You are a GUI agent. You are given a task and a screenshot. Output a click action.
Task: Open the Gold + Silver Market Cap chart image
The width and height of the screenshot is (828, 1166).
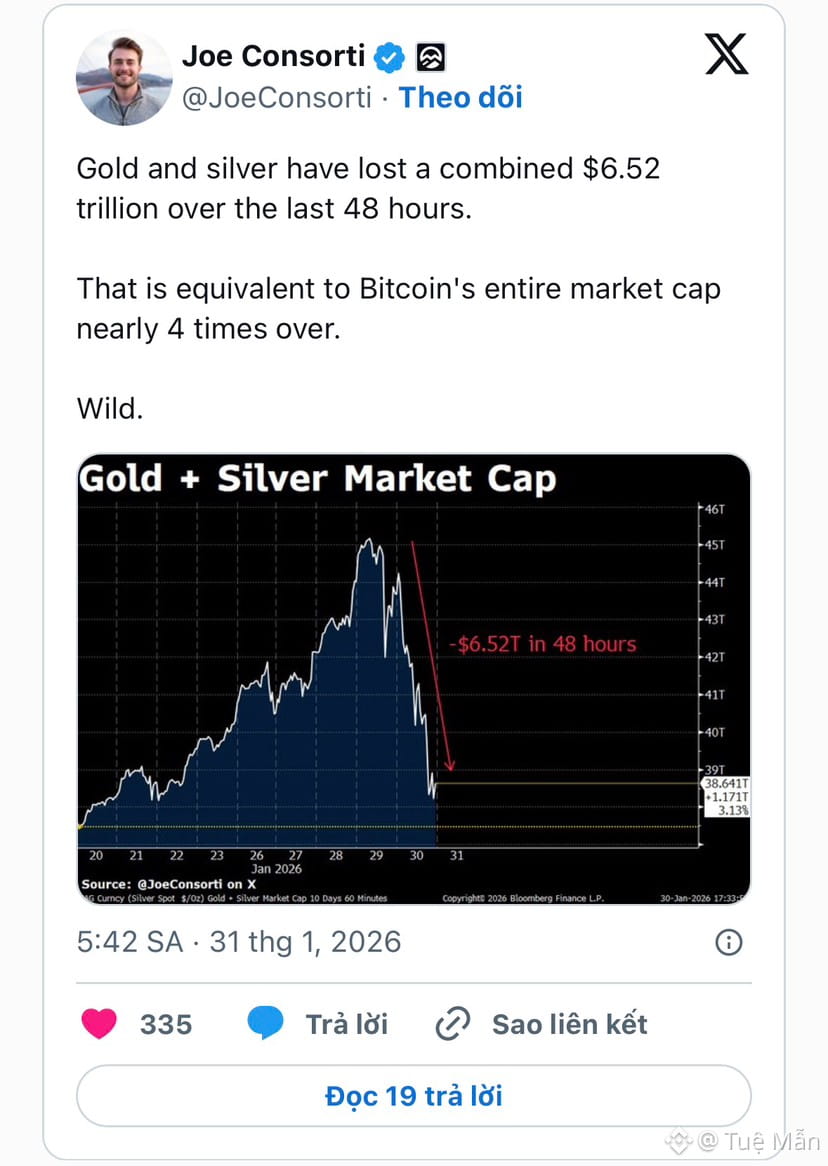pyautogui.click(x=413, y=680)
